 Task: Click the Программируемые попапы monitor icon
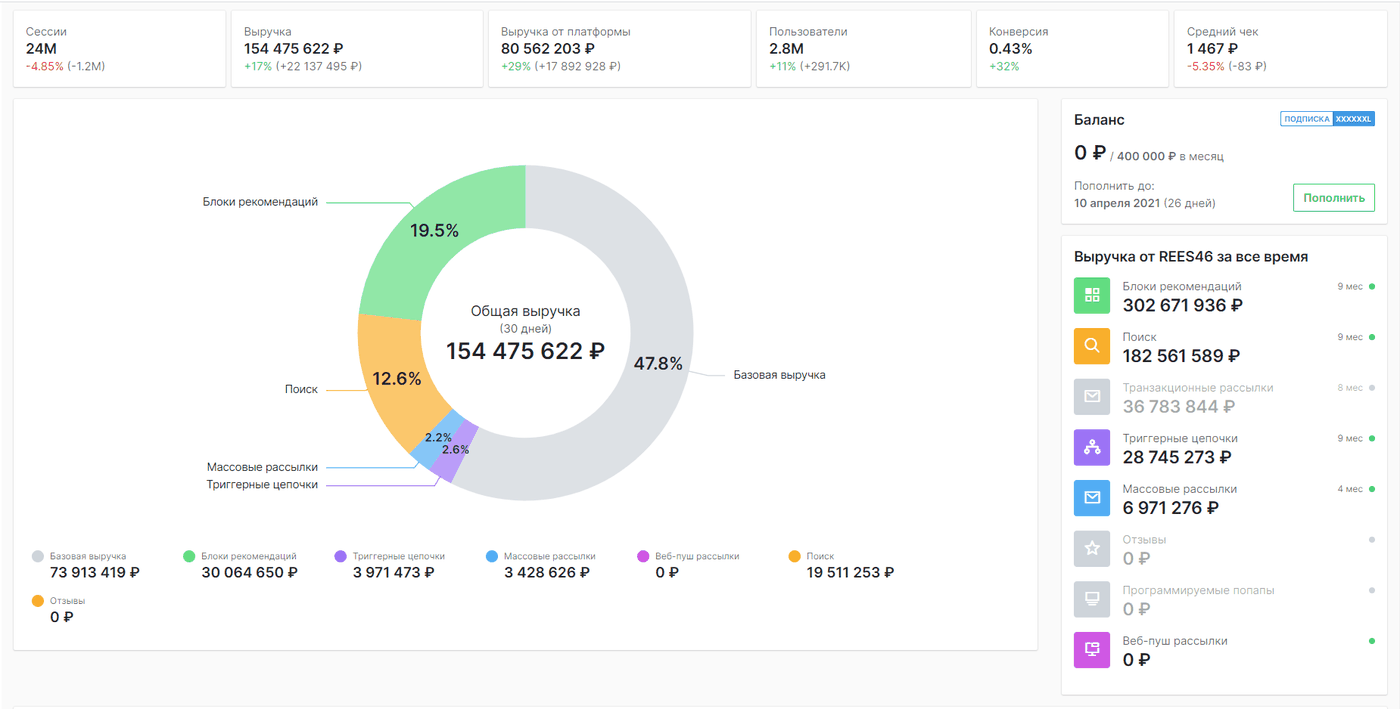1092,598
